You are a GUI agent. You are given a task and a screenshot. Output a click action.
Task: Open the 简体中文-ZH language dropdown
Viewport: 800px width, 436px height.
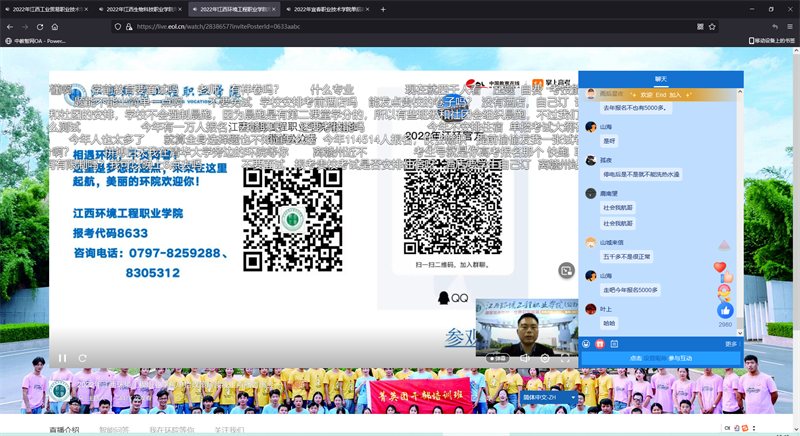coord(548,397)
